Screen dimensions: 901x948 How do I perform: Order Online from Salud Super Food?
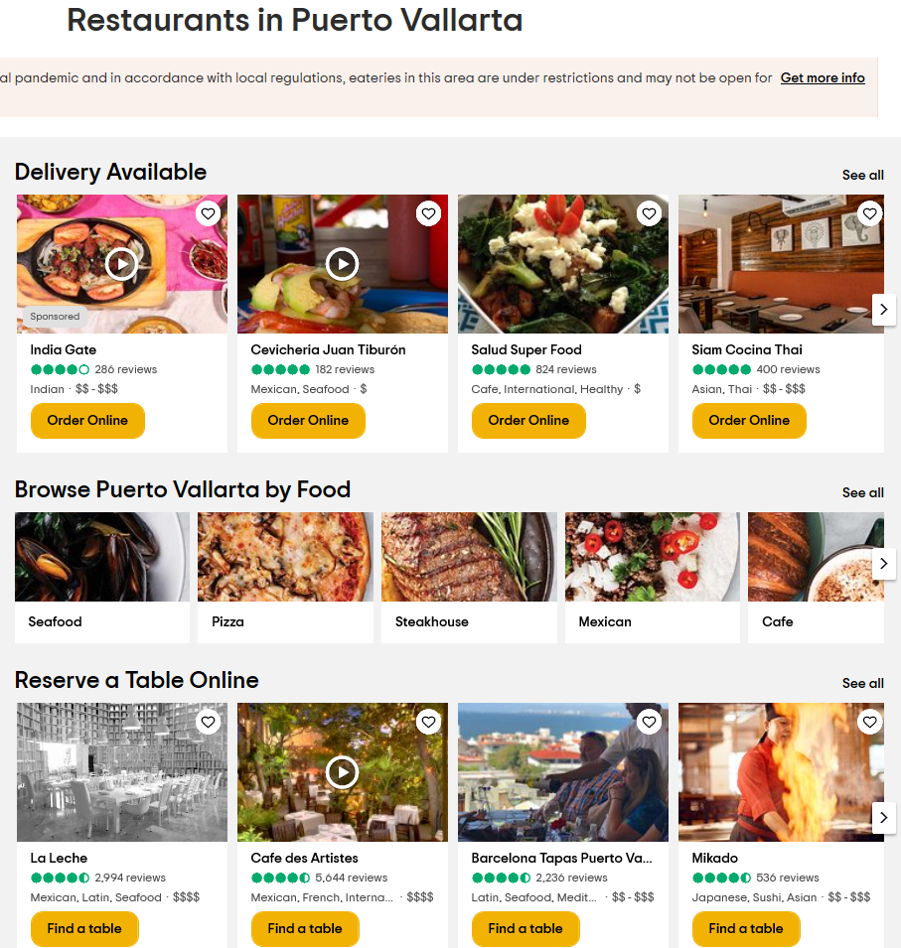[x=529, y=421]
